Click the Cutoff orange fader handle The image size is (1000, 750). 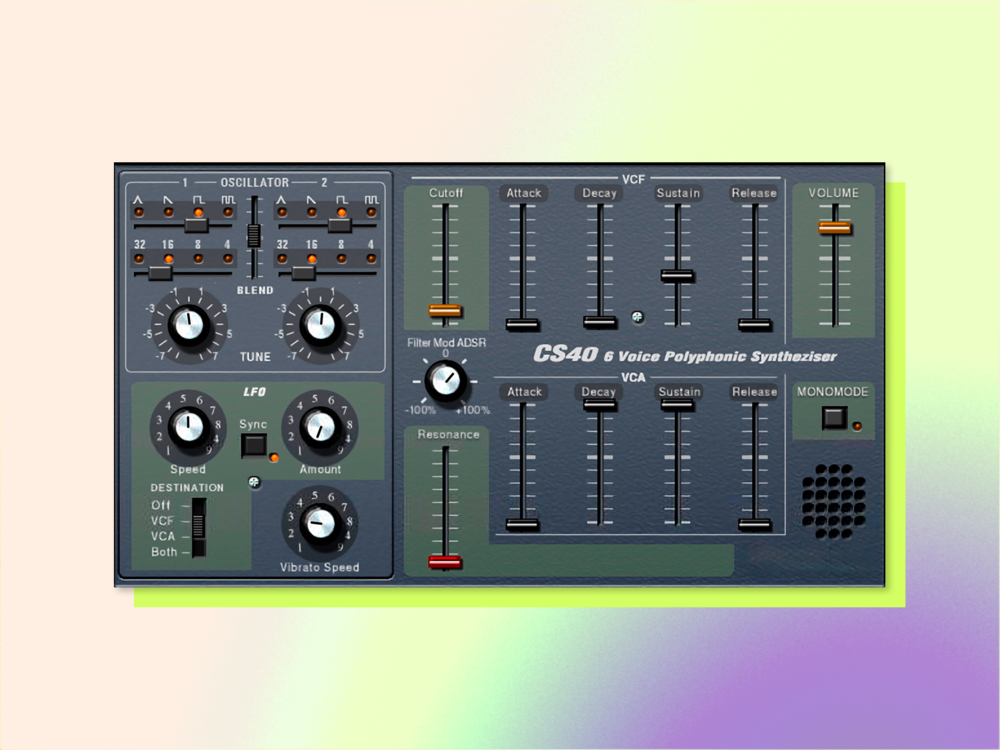pyautogui.click(x=445, y=311)
